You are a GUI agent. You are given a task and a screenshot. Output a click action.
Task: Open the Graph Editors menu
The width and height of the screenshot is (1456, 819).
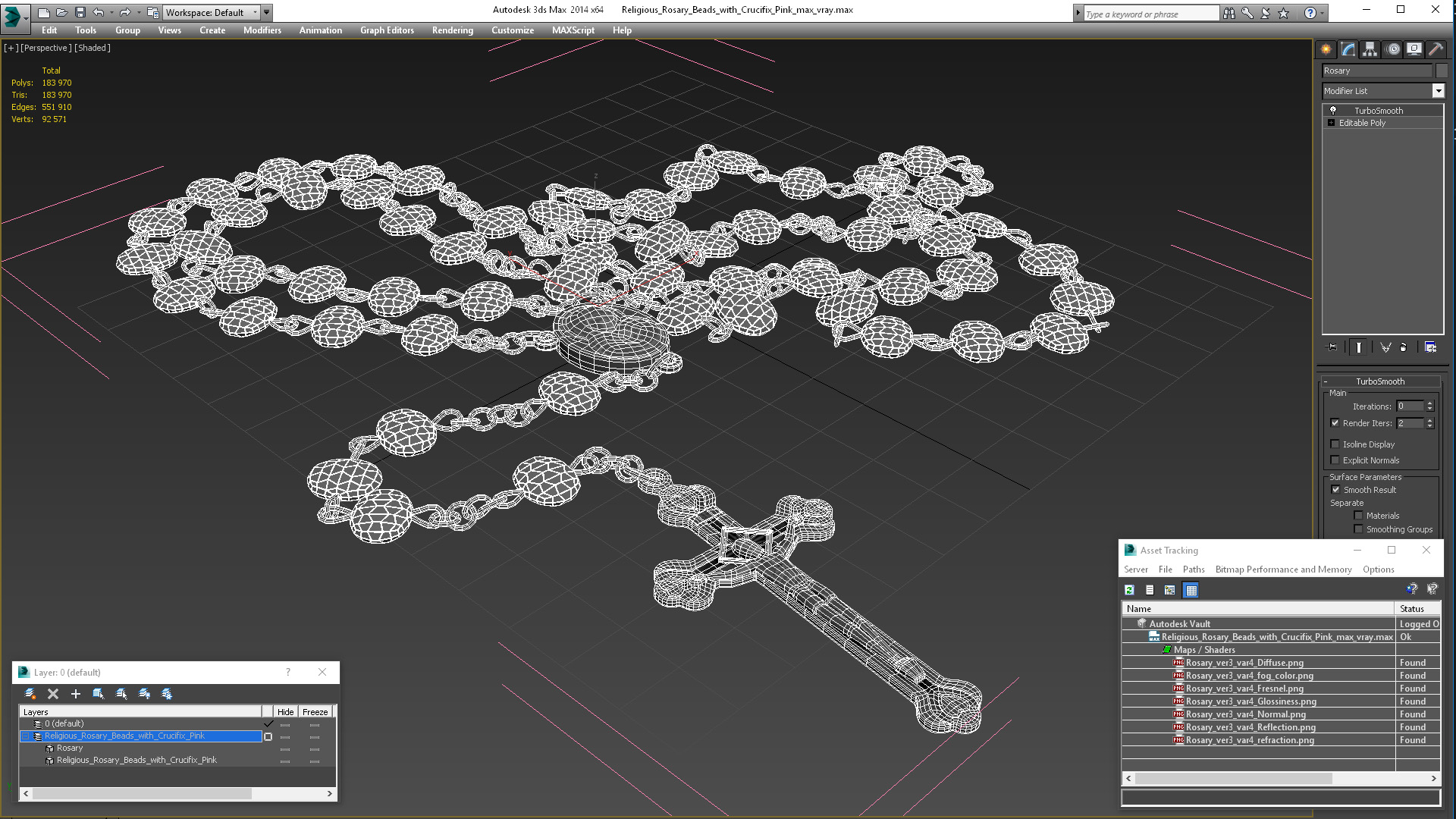[387, 30]
